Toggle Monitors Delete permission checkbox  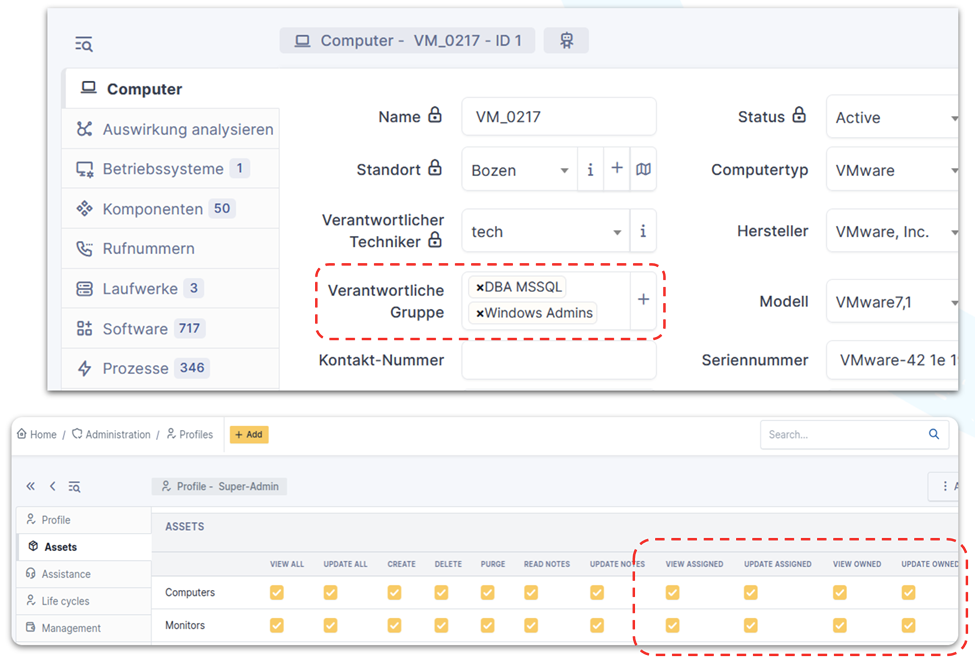[441, 626]
